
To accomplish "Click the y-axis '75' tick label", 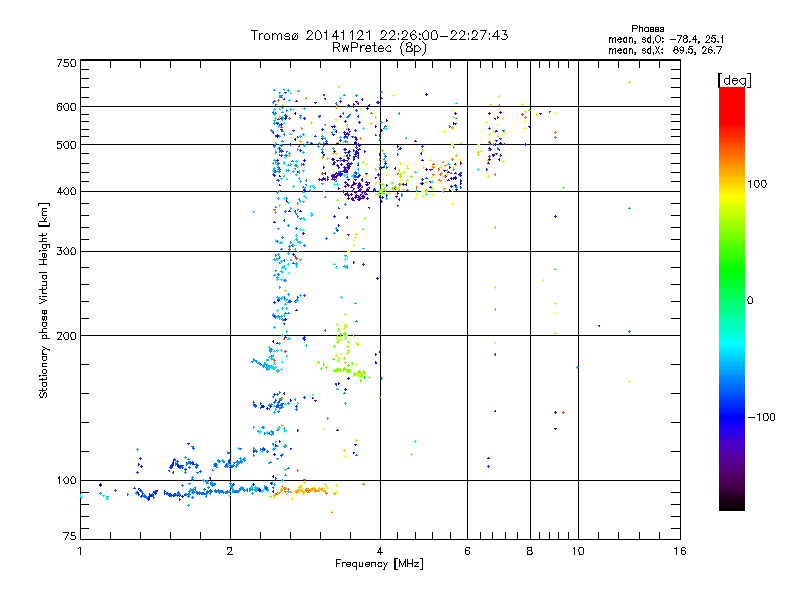I will pyautogui.click(x=70, y=536).
